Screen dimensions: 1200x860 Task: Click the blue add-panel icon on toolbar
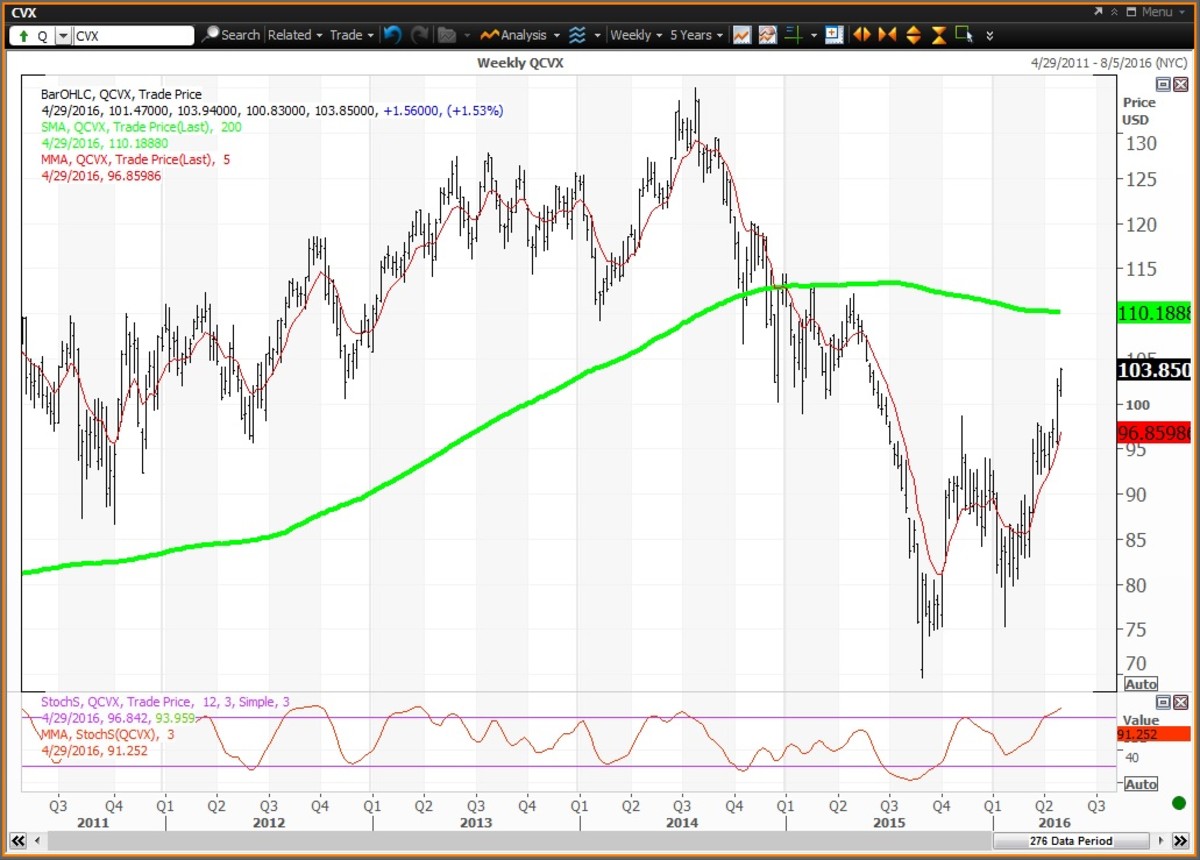(834, 35)
